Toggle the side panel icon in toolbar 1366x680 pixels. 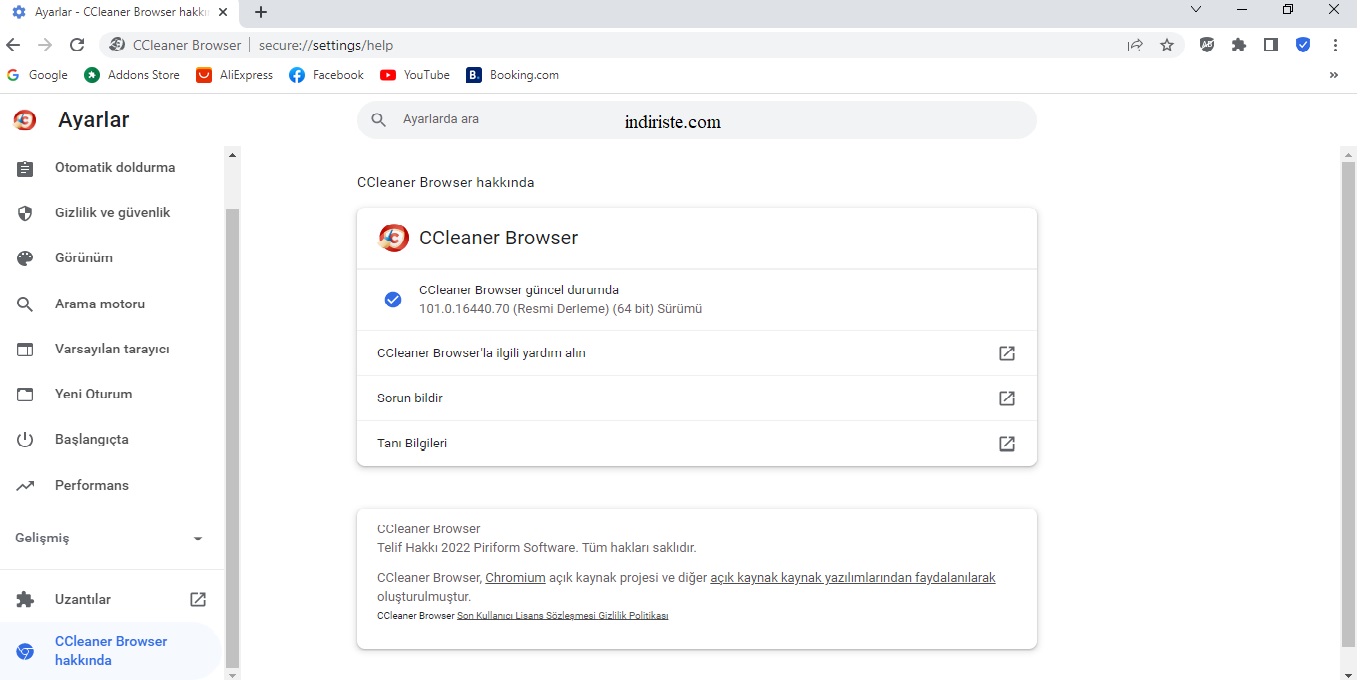point(1271,45)
